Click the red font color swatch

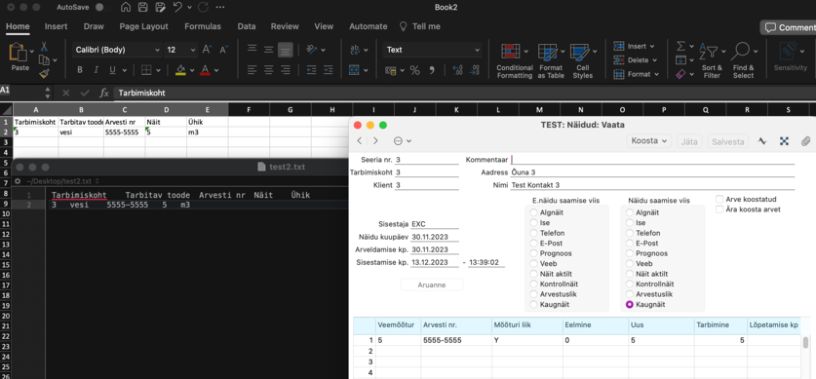point(205,70)
